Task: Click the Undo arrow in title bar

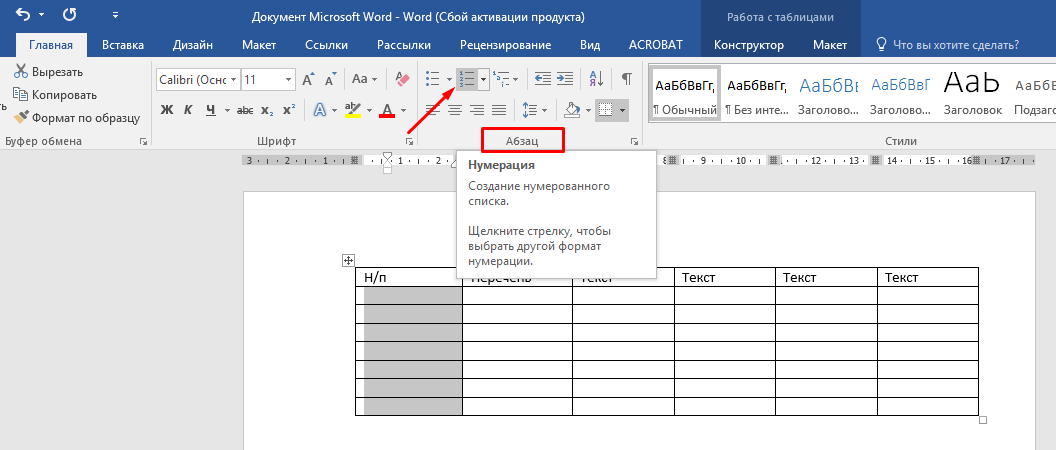Action: 22,13
